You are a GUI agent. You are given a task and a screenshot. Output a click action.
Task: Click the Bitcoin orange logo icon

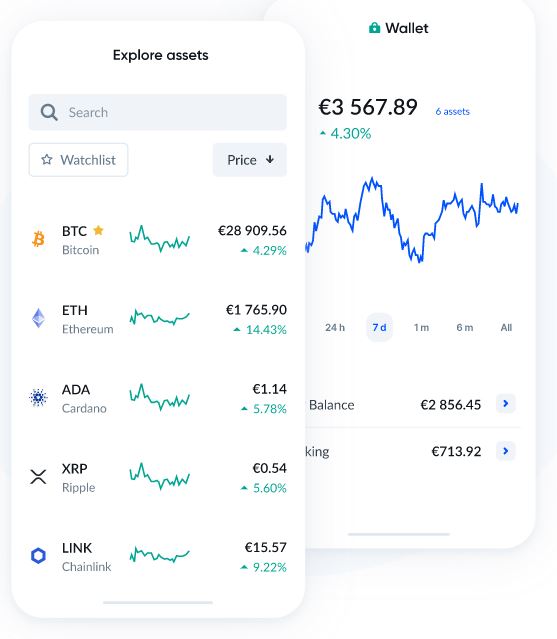pos(38,239)
